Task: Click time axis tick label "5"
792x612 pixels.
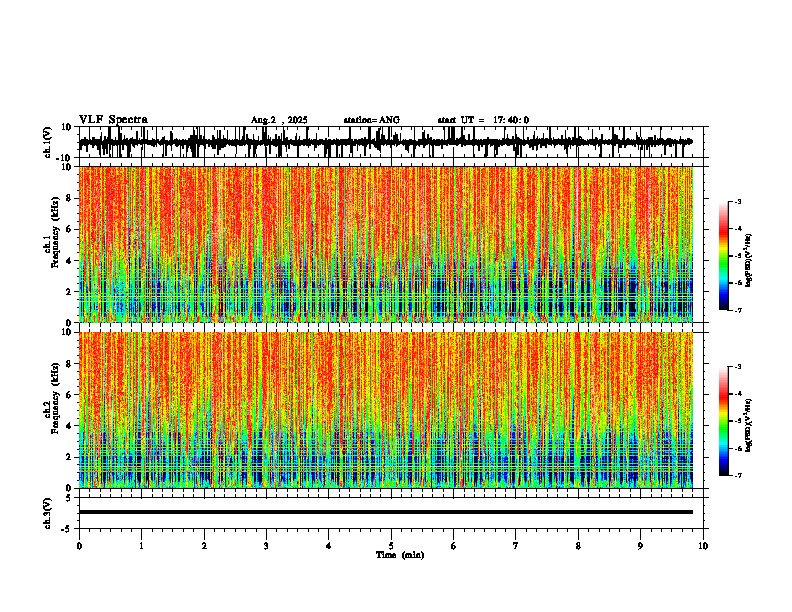Action: (391, 546)
